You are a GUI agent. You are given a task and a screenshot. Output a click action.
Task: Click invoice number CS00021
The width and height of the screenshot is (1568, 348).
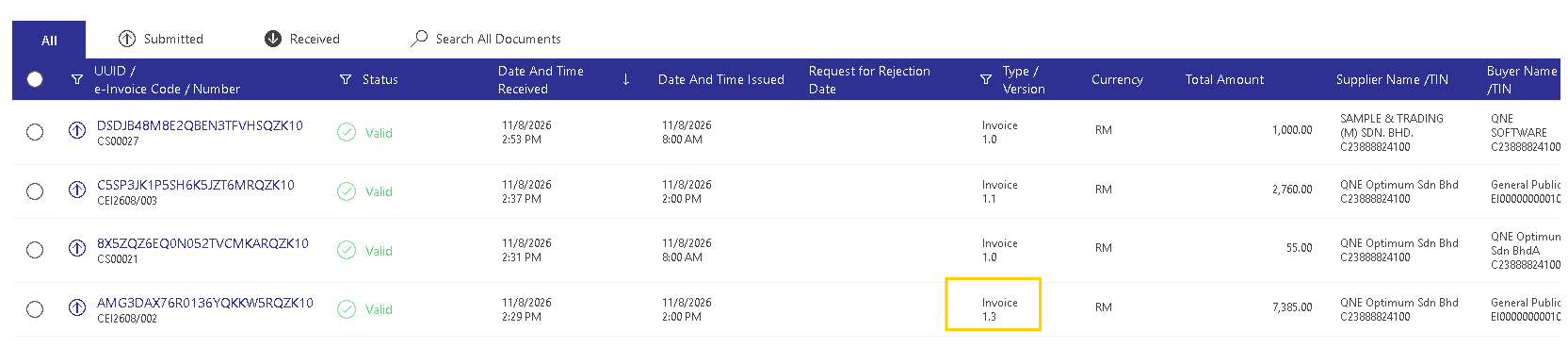[118, 259]
